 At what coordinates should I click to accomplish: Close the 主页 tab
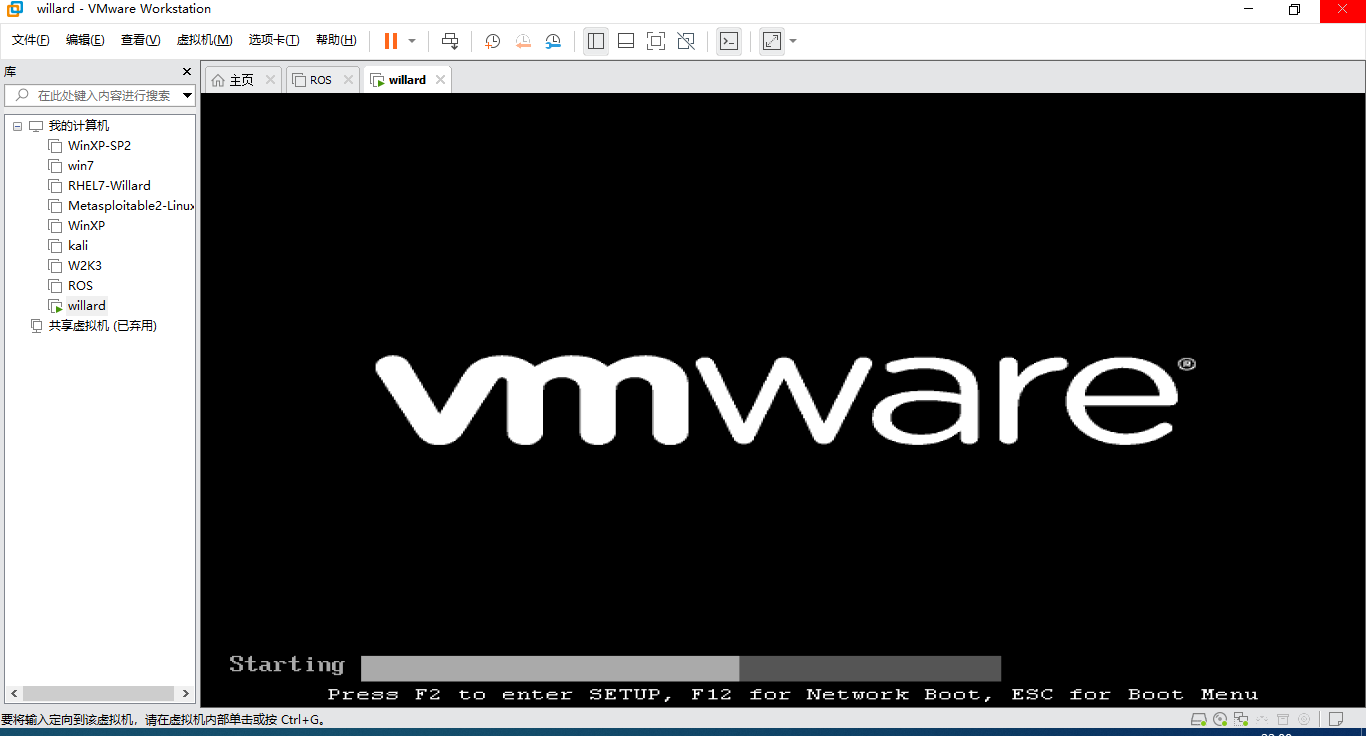pyautogui.click(x=270, y=80)
